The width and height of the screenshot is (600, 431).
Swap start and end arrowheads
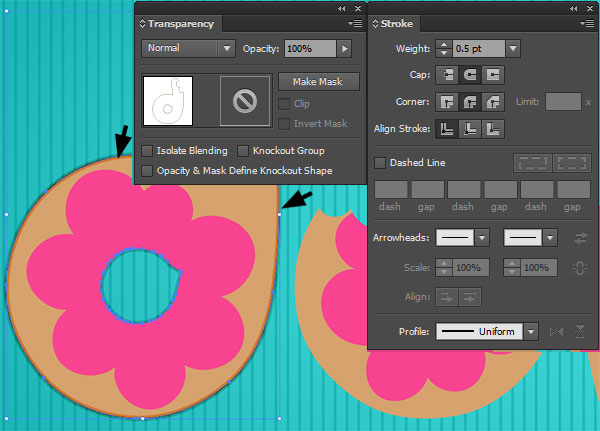click(580, 238)
